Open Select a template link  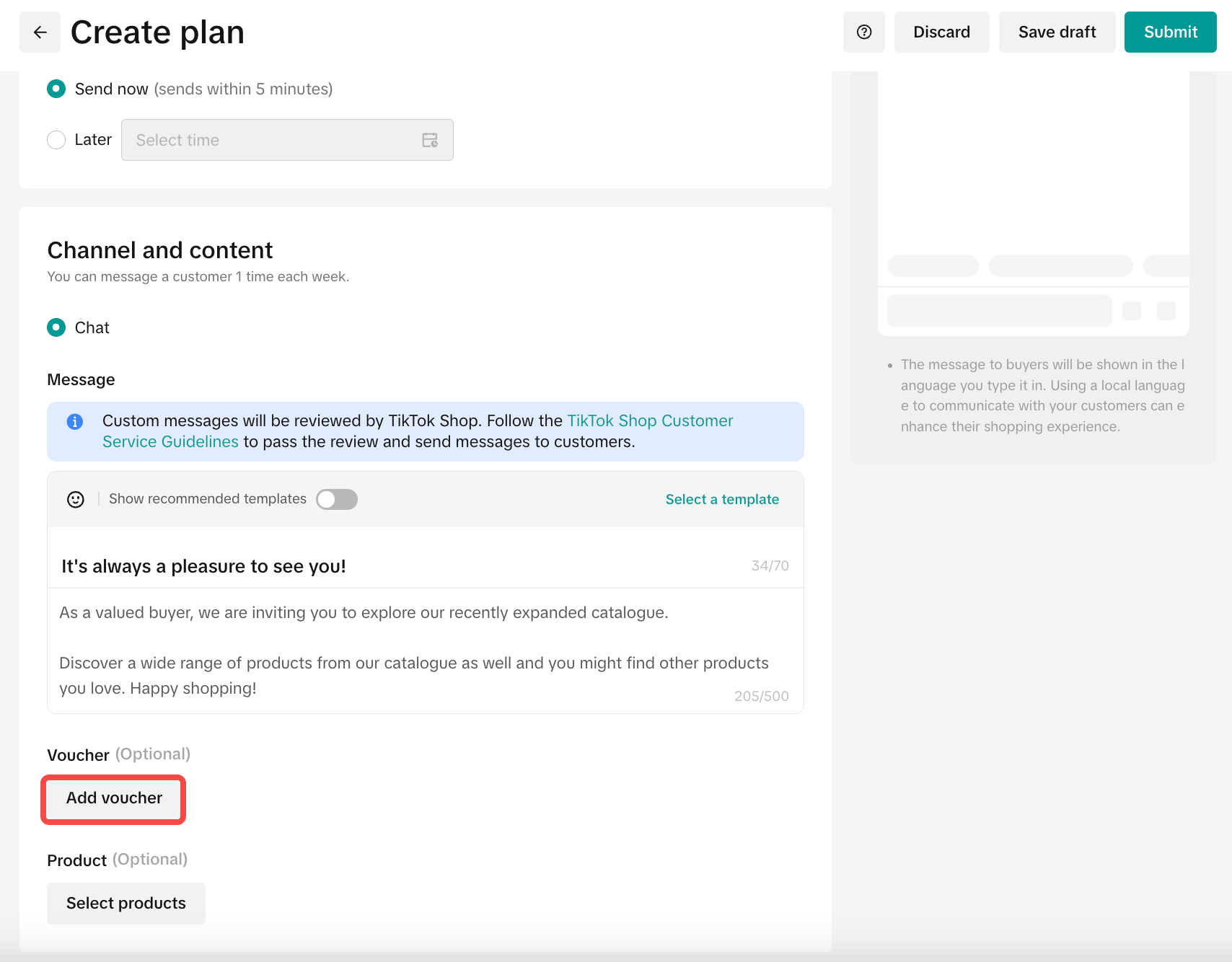pyautogui.click(x=722, y=499)
